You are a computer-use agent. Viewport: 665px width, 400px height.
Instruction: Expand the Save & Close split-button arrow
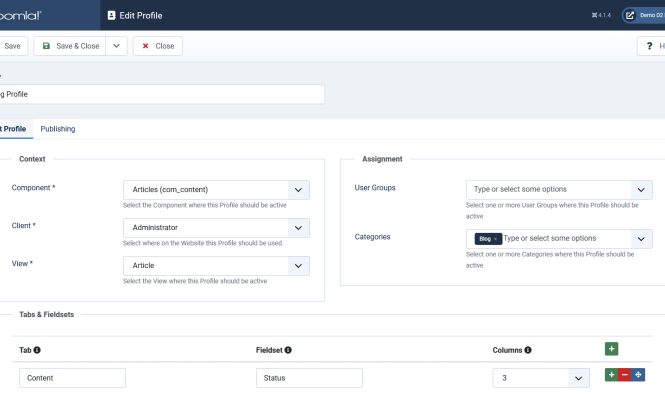point(116,46)
